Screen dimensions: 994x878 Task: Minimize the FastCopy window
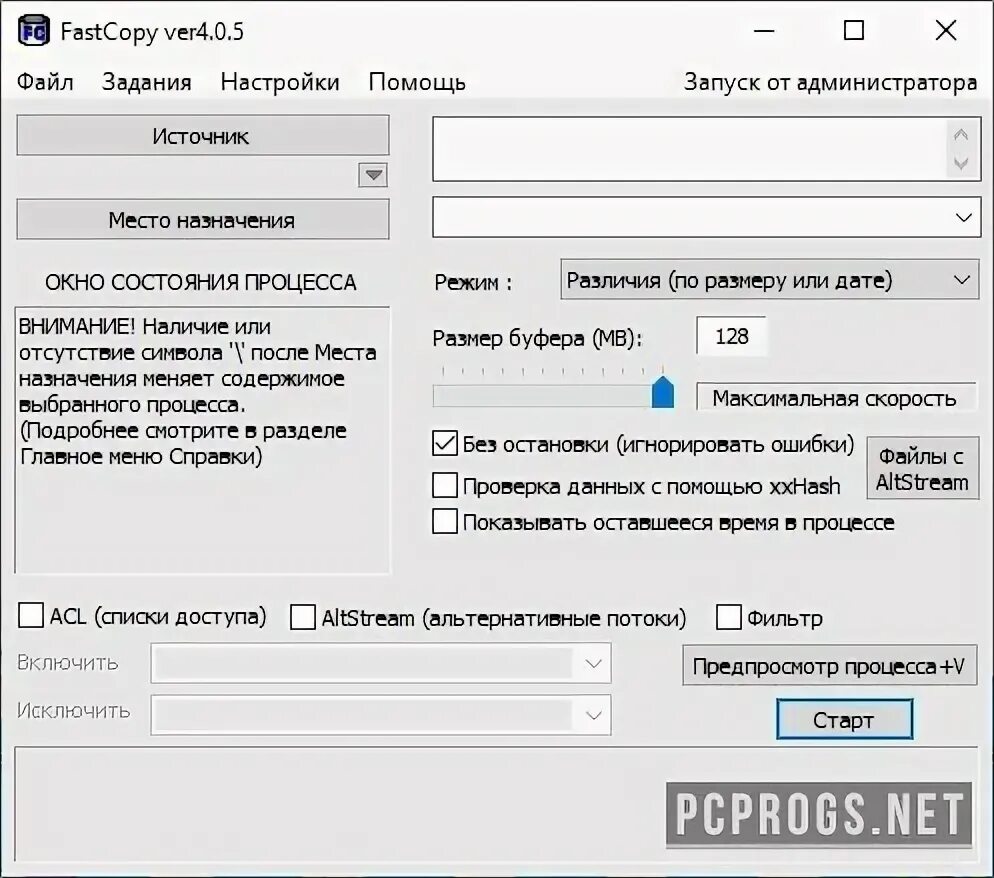point(764,30)
